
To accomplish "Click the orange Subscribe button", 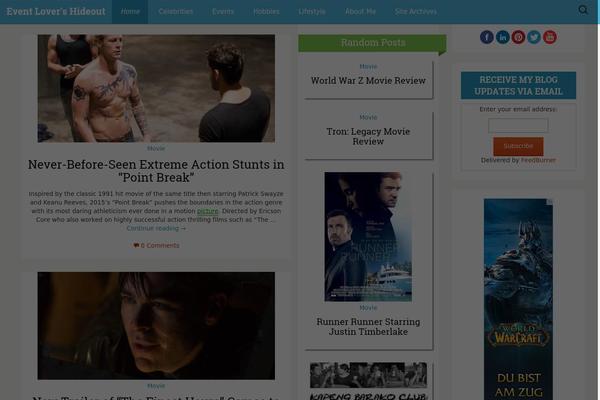I will (518, 146).
